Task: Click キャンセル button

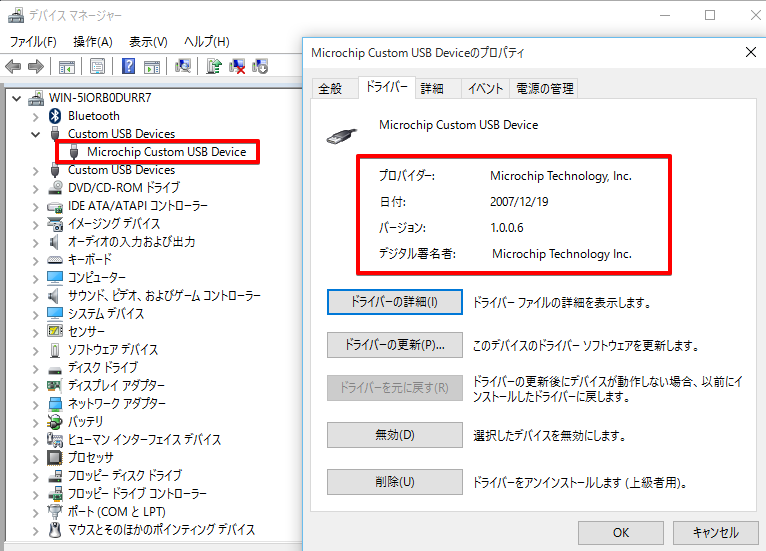Action: coord(716,532)
